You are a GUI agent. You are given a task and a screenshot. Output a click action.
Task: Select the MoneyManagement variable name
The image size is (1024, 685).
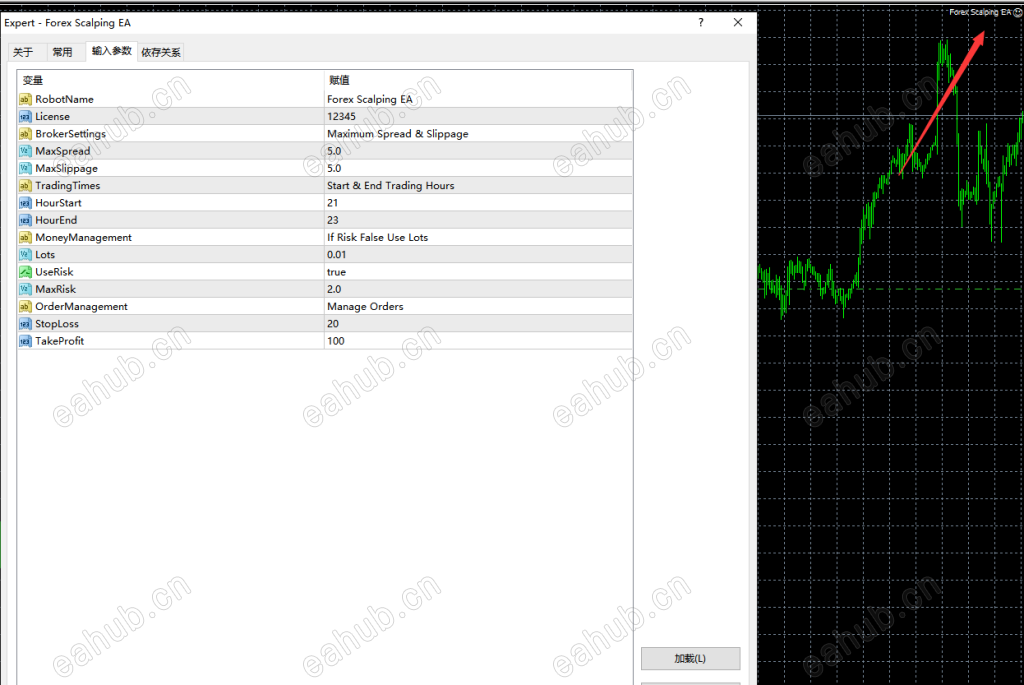pyautogui.click(x=84, y=238)
